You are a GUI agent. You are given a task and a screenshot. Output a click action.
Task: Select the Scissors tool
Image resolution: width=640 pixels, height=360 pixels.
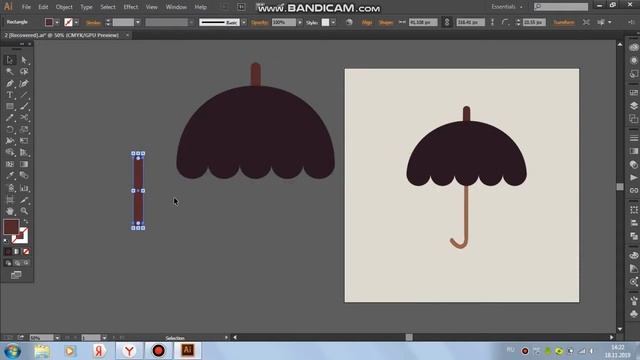24,118
